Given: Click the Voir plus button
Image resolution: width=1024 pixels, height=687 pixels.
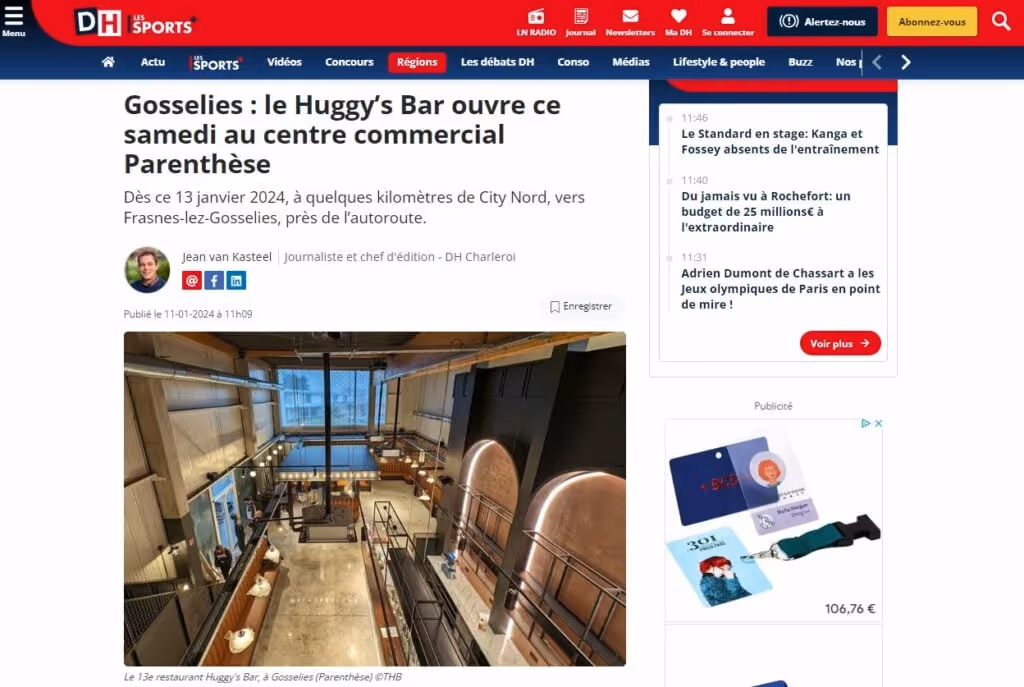Looking at the screenshot, I should click(x=840, y=344).
